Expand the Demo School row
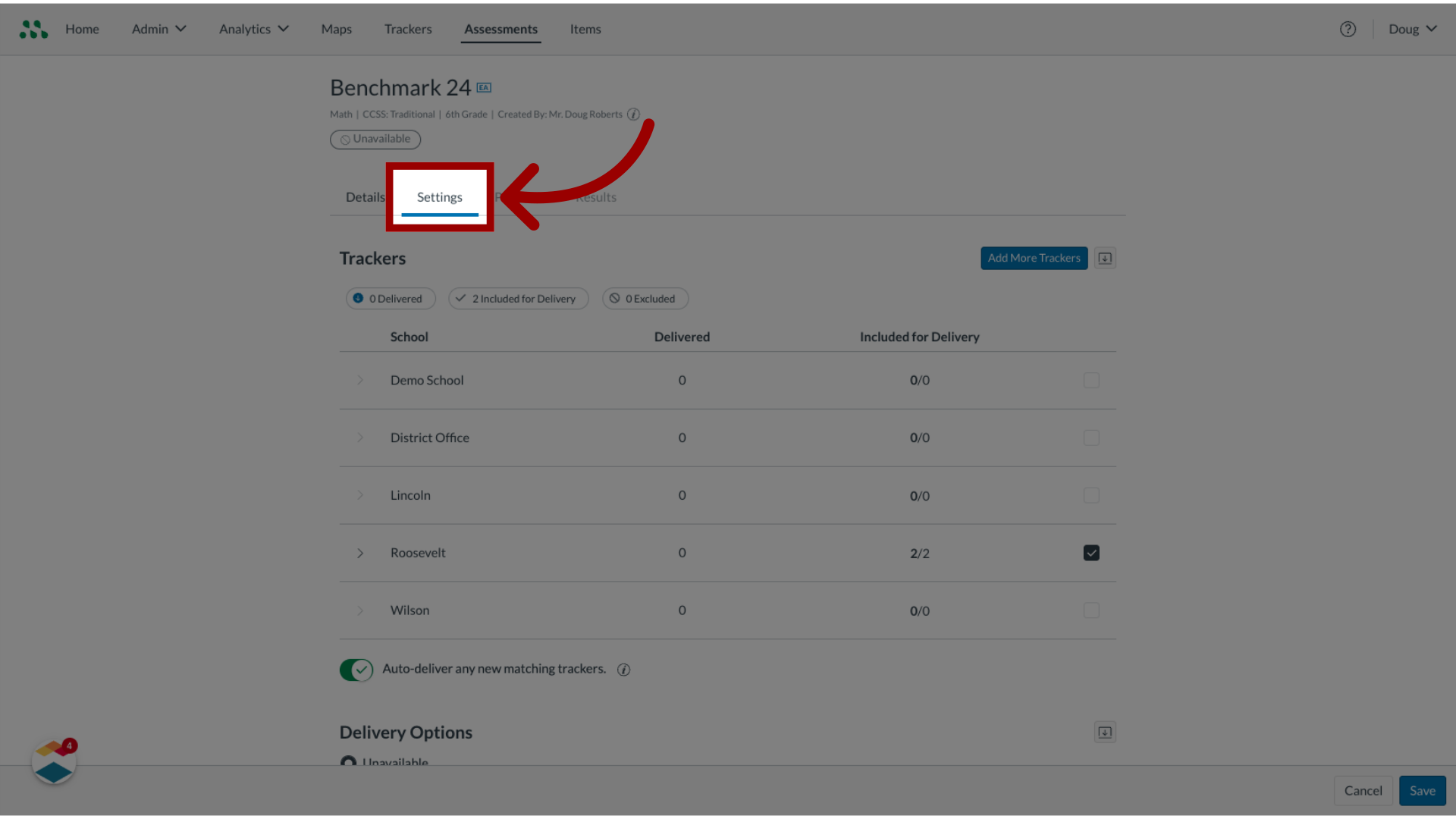This screenshot has width=1456, height=819. click(360, 381)
